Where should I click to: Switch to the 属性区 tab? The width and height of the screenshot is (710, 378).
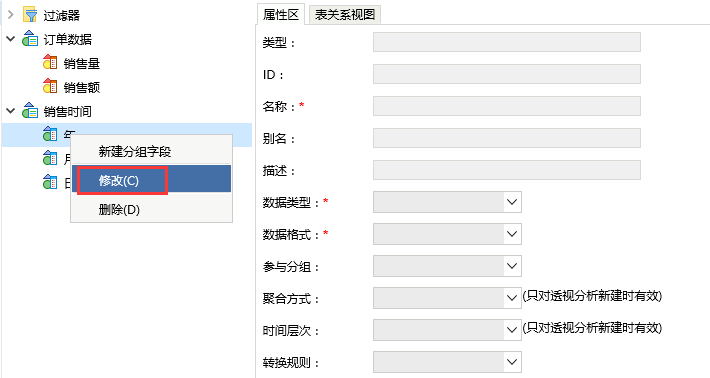coord(281,14)
